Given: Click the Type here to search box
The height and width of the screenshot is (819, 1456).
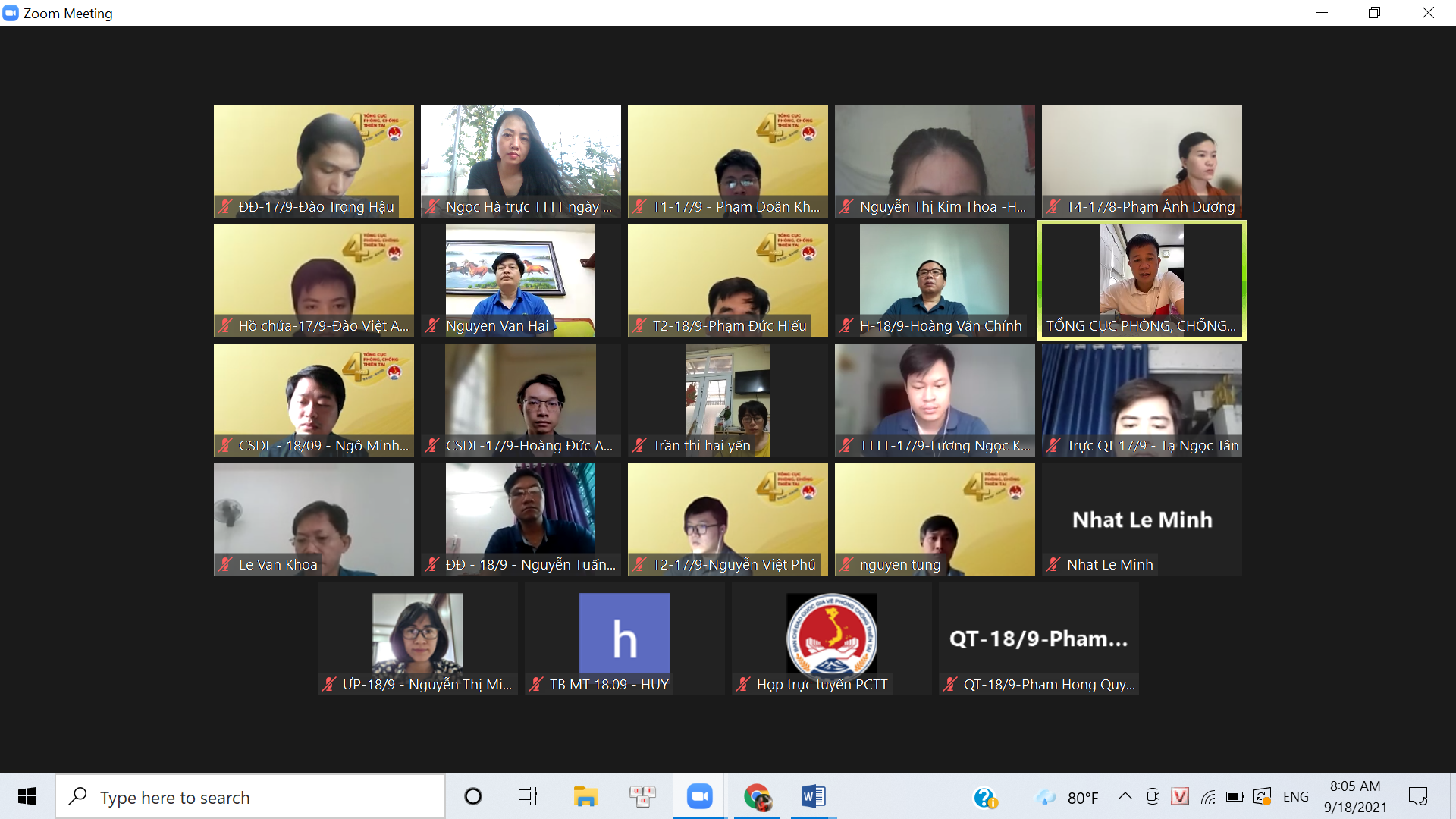Looking at the screenshot, I should pos(250,797).
